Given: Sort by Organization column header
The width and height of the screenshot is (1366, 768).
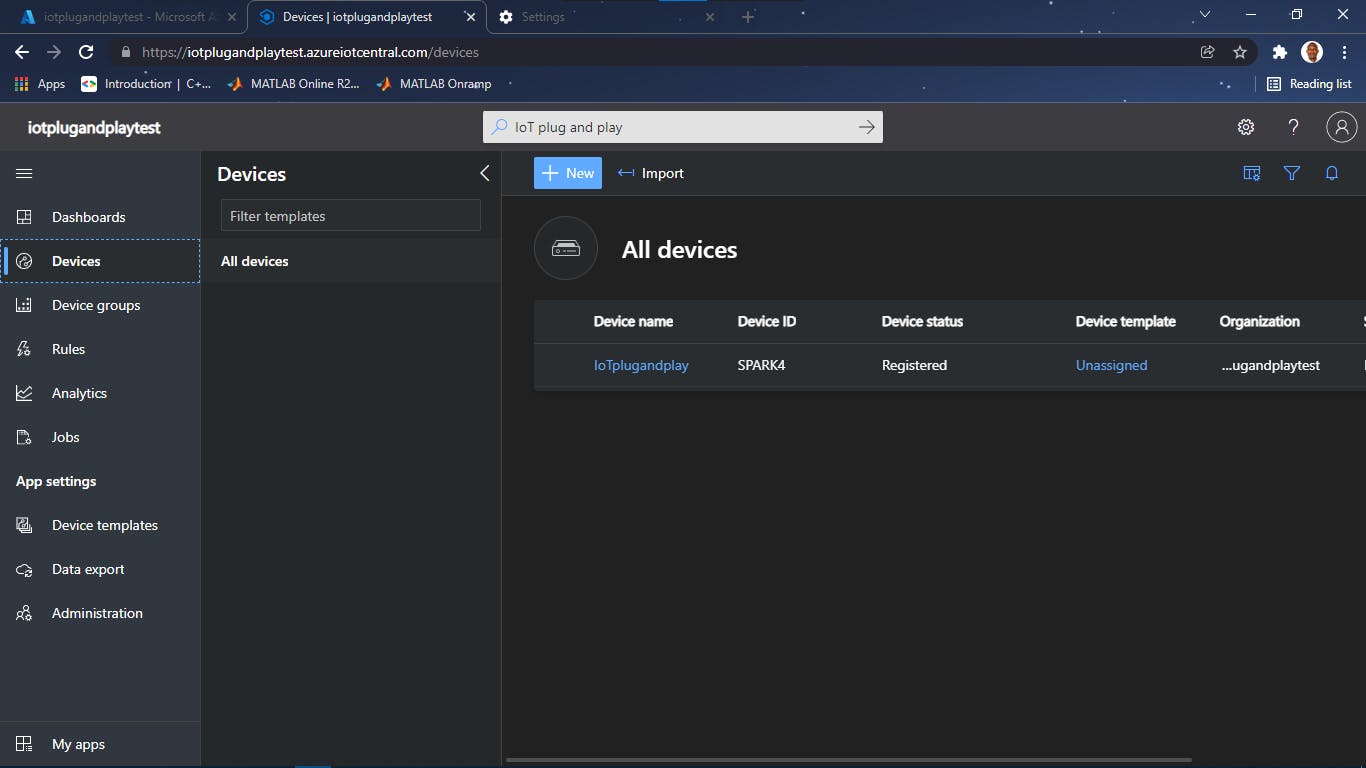Looking at the screenshot, I should coord(1259,321).
